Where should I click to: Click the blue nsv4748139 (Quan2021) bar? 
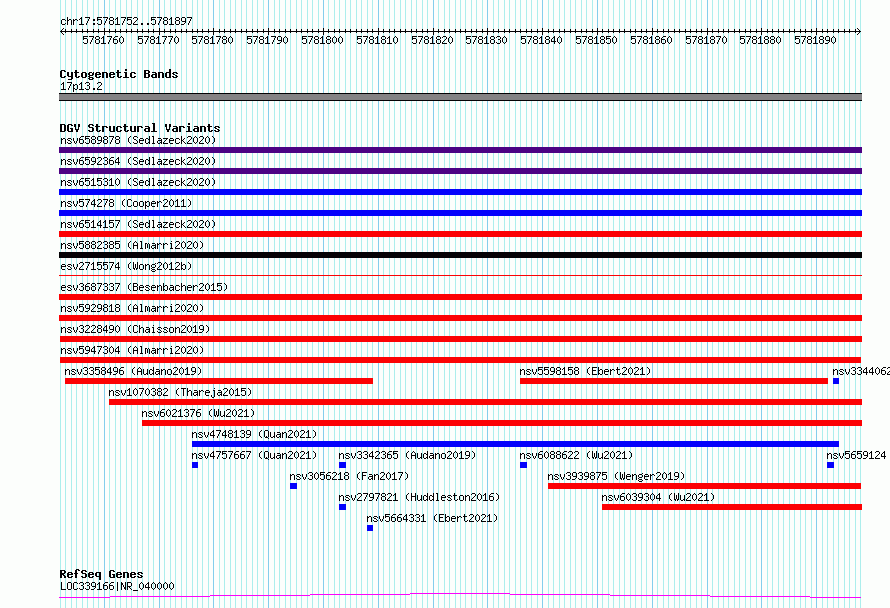click(515, 444)
